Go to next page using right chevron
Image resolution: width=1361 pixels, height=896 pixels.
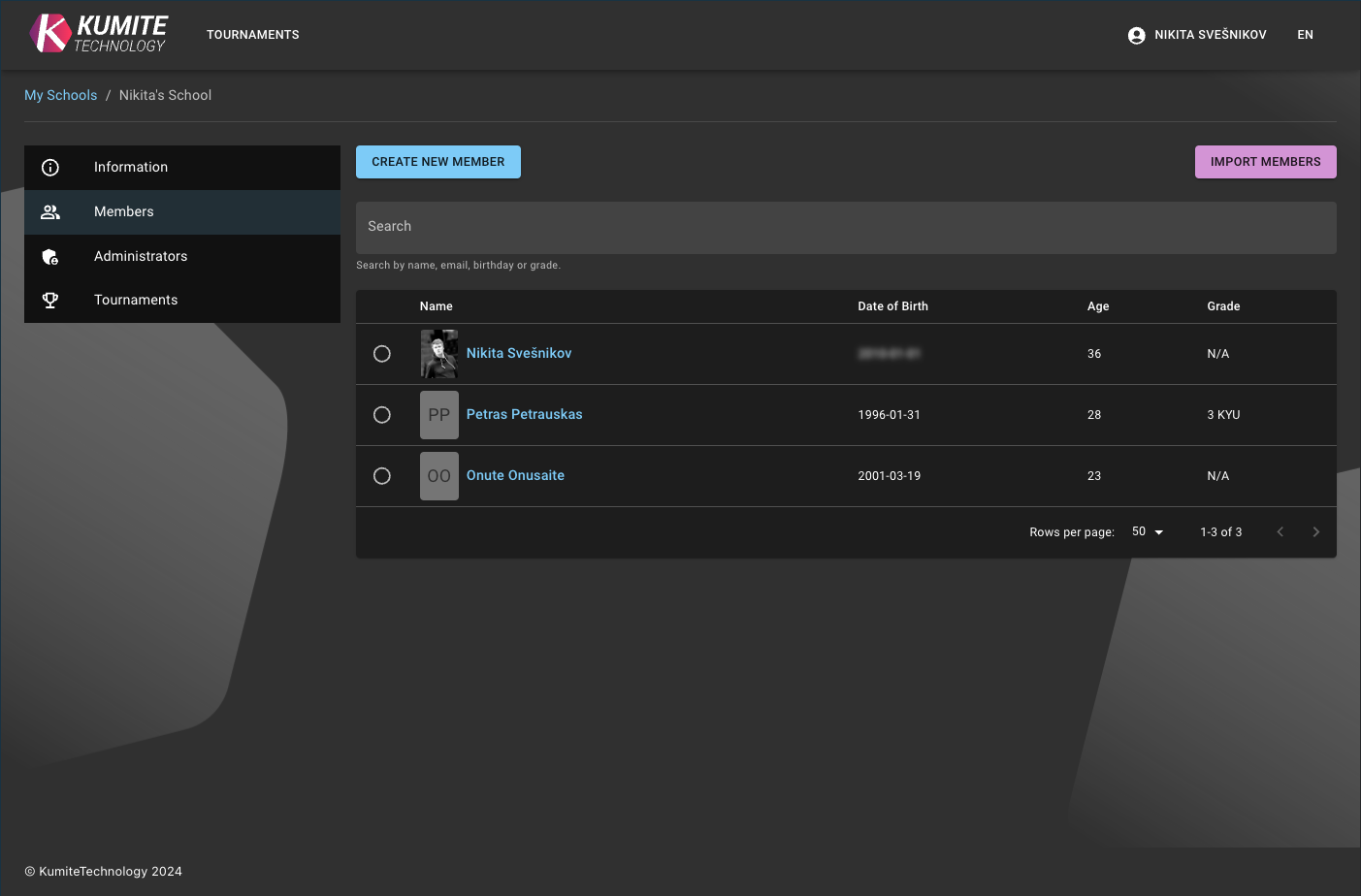pyautogui.click(x=1315, y=532)
